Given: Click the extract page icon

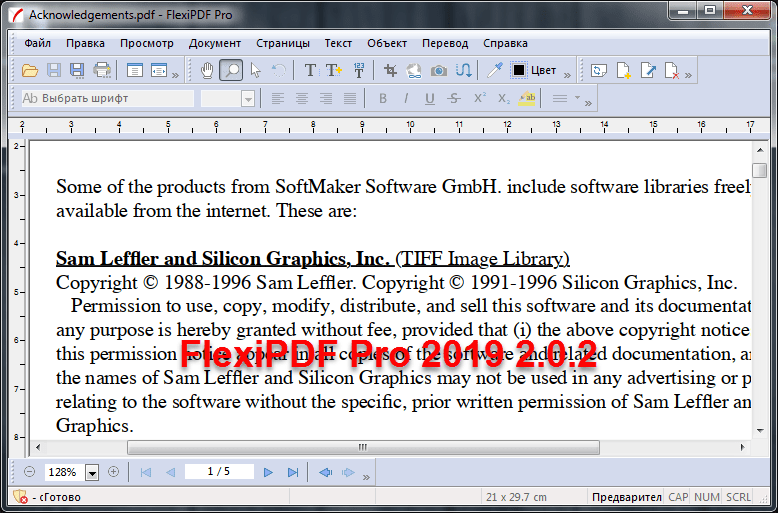Looking at the screenshot, I should (x=648, y=70).
